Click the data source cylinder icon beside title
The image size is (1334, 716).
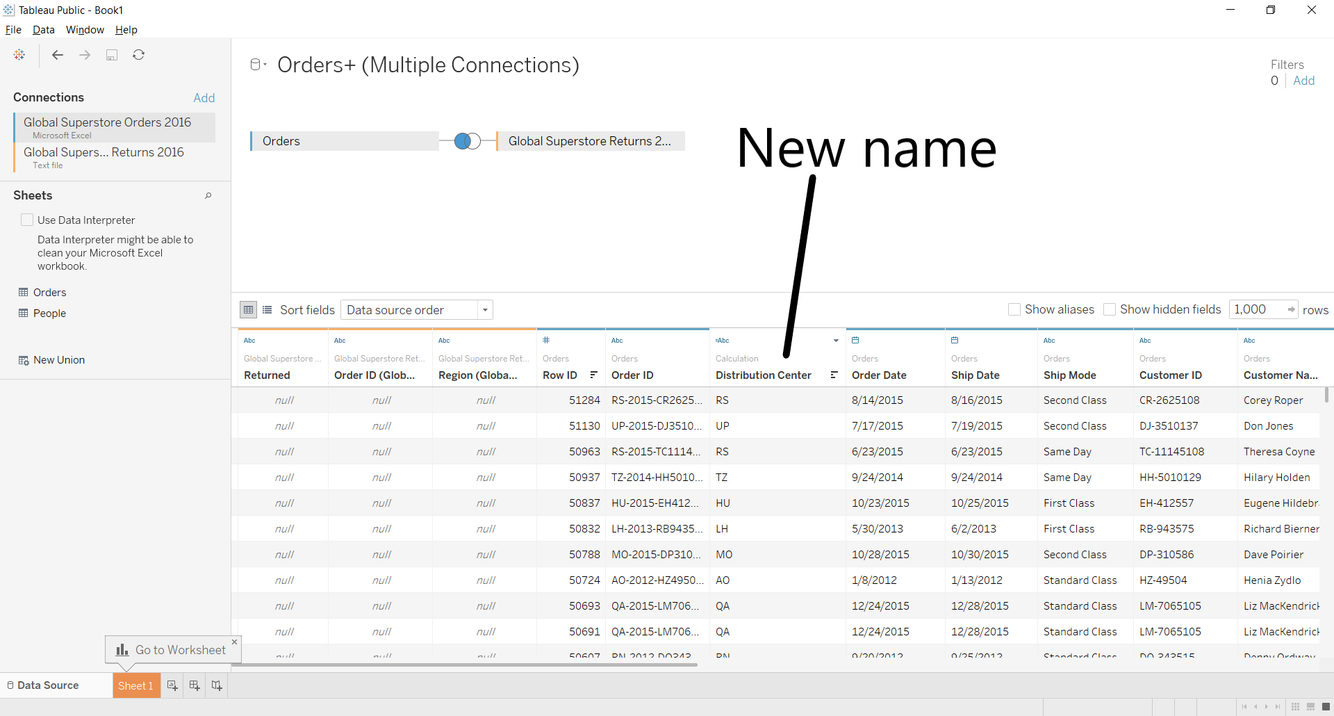tap(256, 65)
